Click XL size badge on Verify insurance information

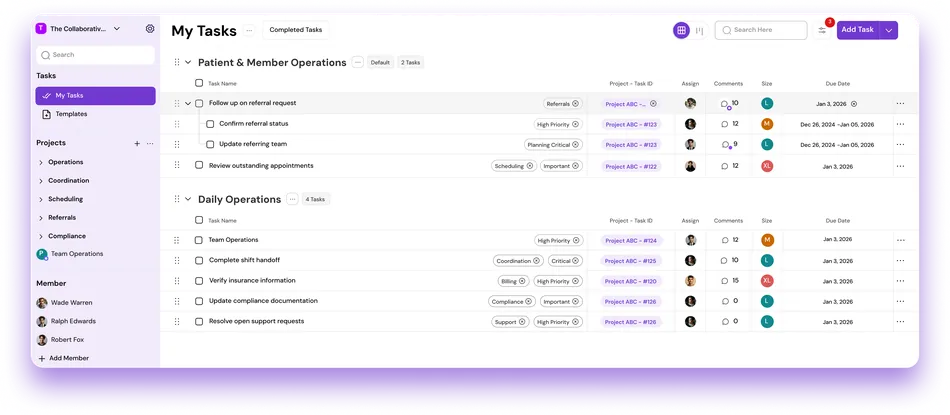point(767,281)
